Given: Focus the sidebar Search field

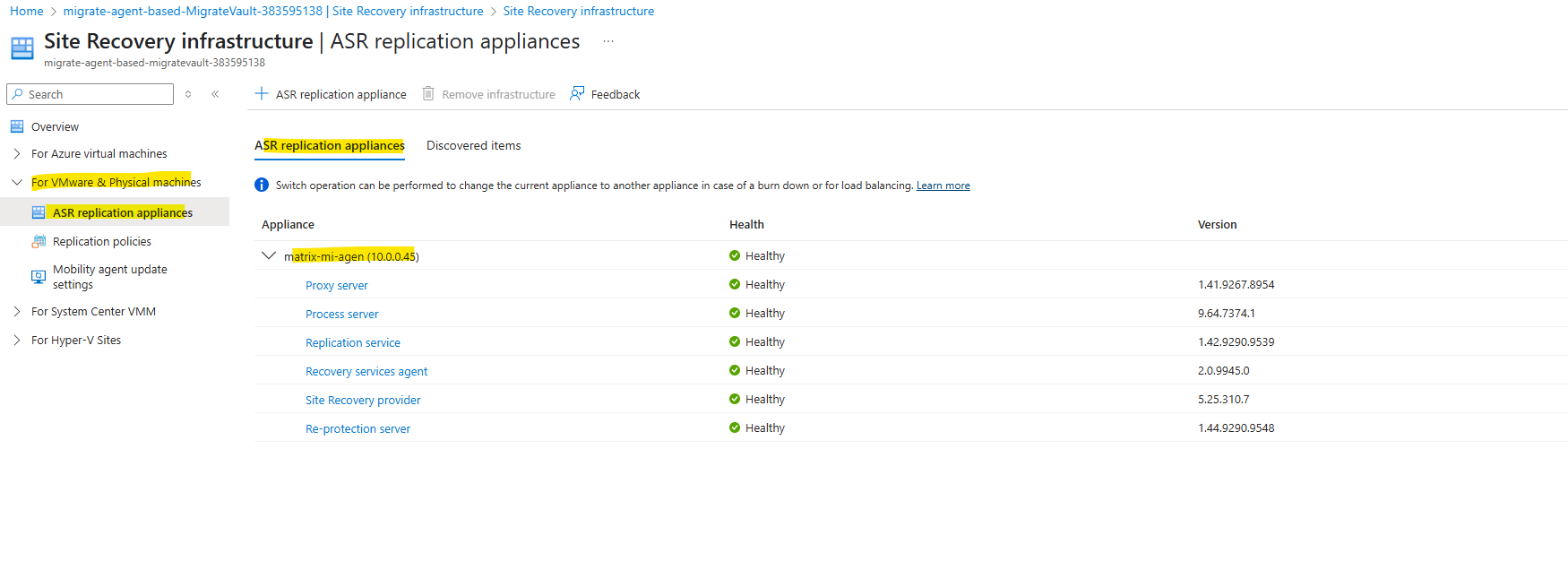Looking at the screenshot, I should pos(90,94).
